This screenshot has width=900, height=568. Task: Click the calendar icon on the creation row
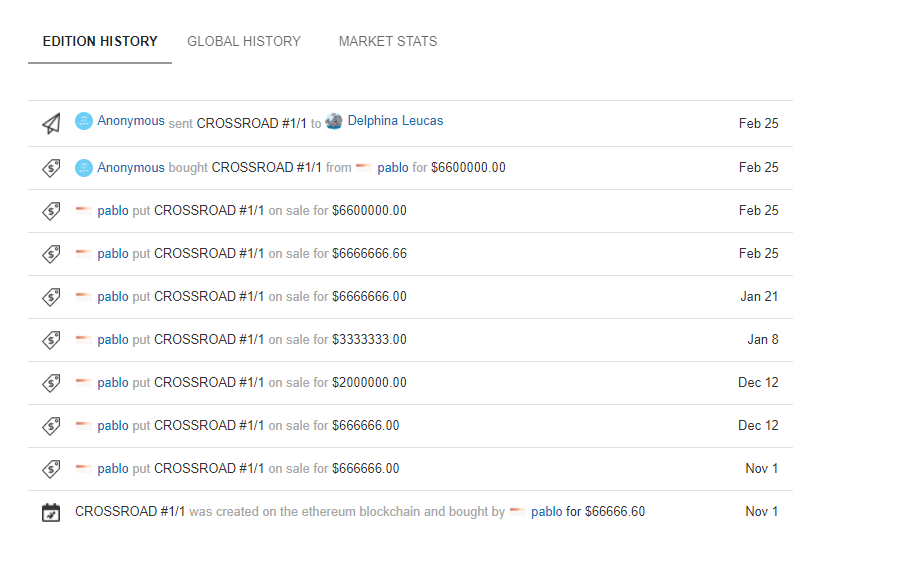click(x=51, y=512)
